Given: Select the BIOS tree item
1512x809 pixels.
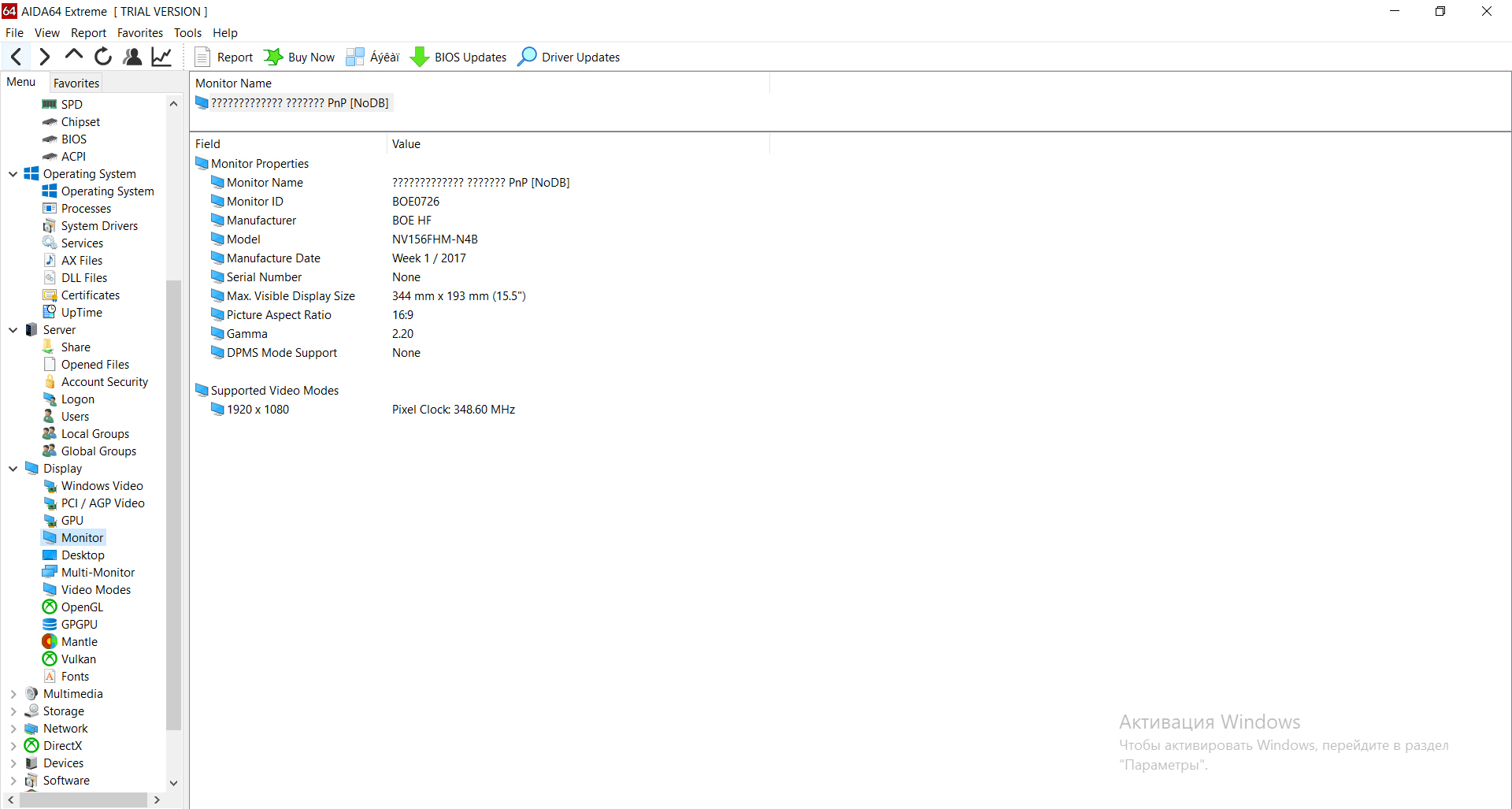Looking at the screenshot, I should (65, 139).
